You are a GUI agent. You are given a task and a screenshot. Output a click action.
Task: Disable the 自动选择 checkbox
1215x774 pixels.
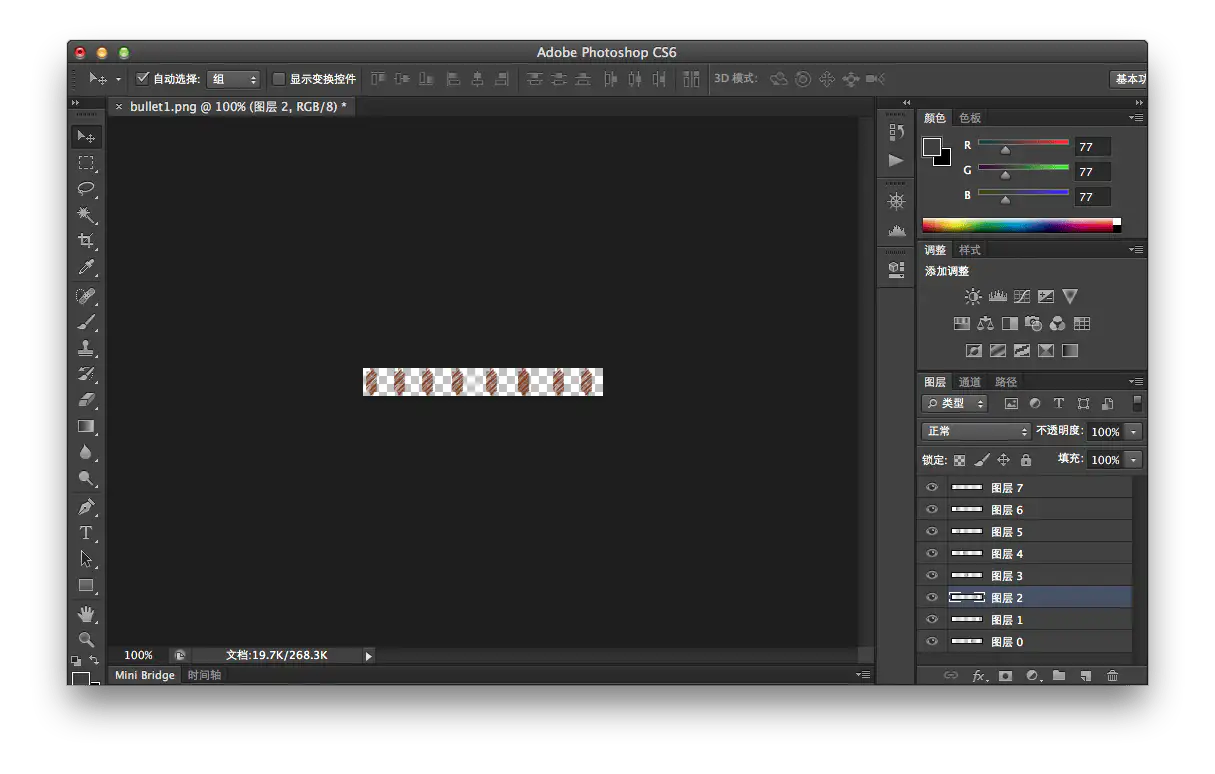(143, 78)
